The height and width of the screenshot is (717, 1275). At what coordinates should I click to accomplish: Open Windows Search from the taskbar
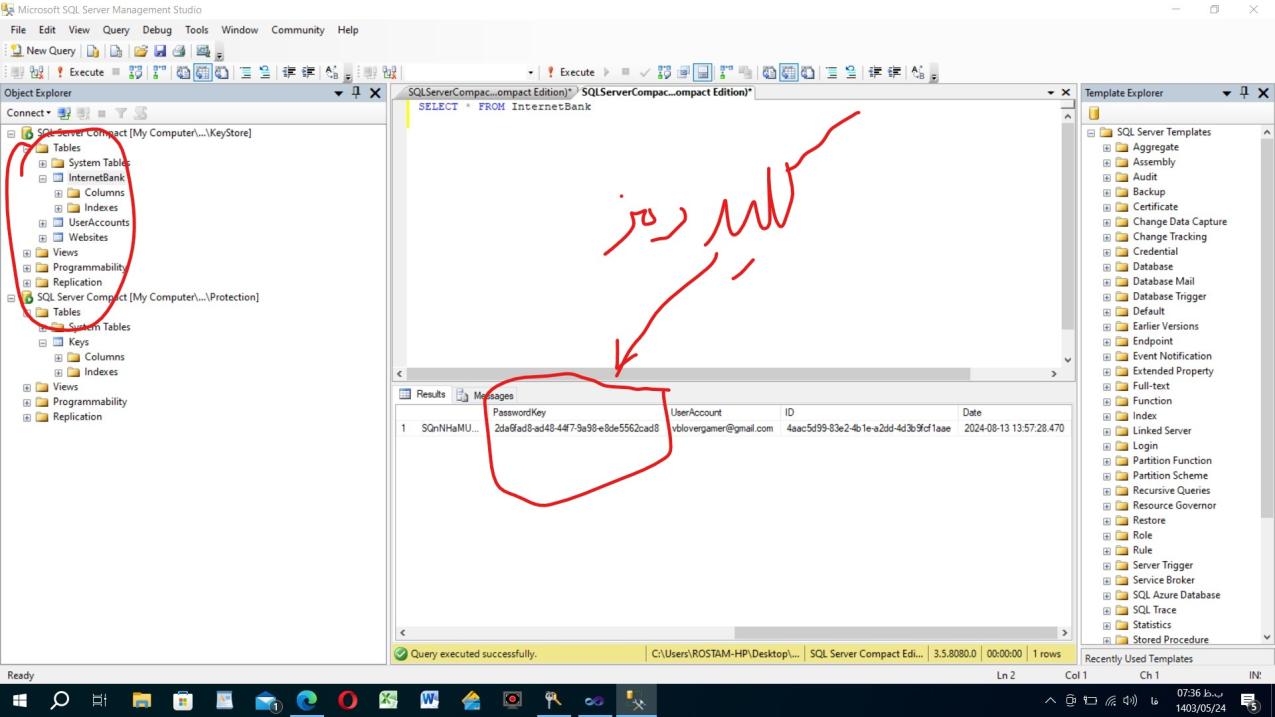[60, 701]
